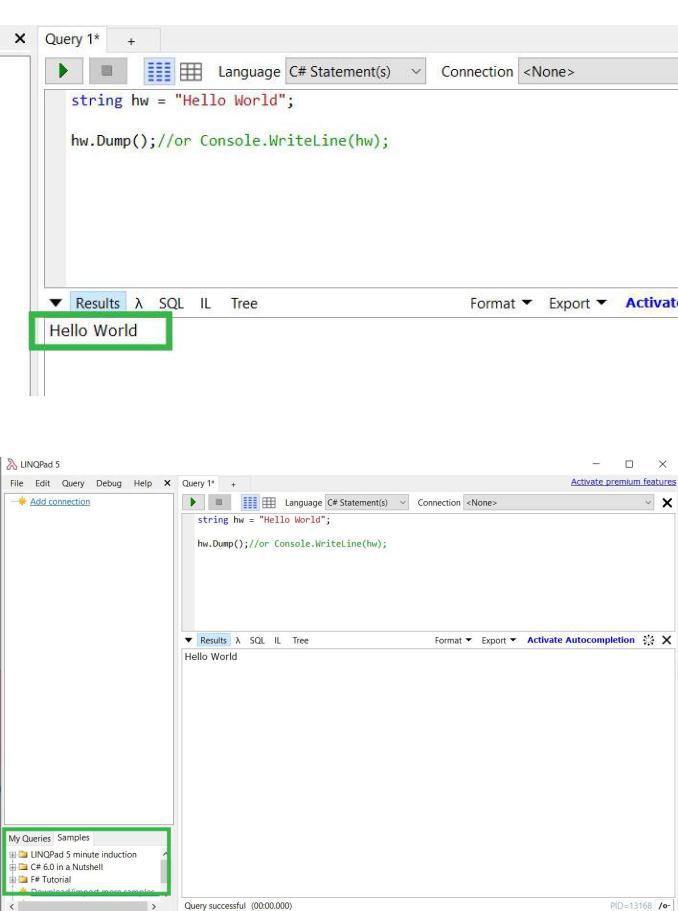Choose data grid results icon in the LINQPad 5 window
Viewport: 678px width, 911px height.
[x=269, y=503]
